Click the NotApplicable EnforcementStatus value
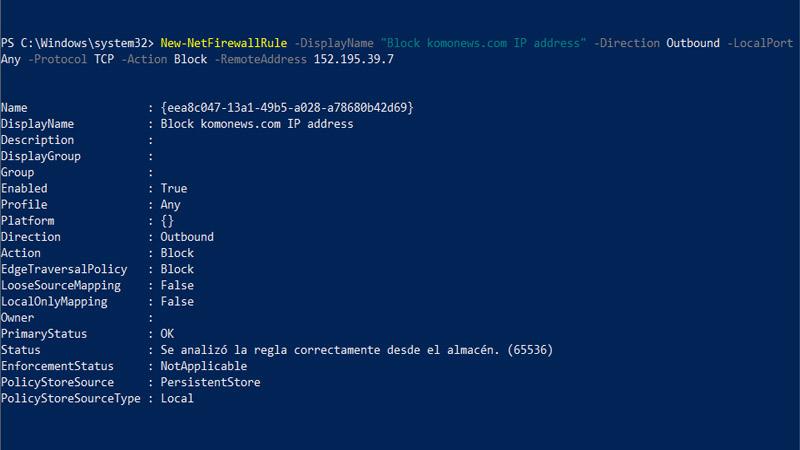 click(204, 366)
